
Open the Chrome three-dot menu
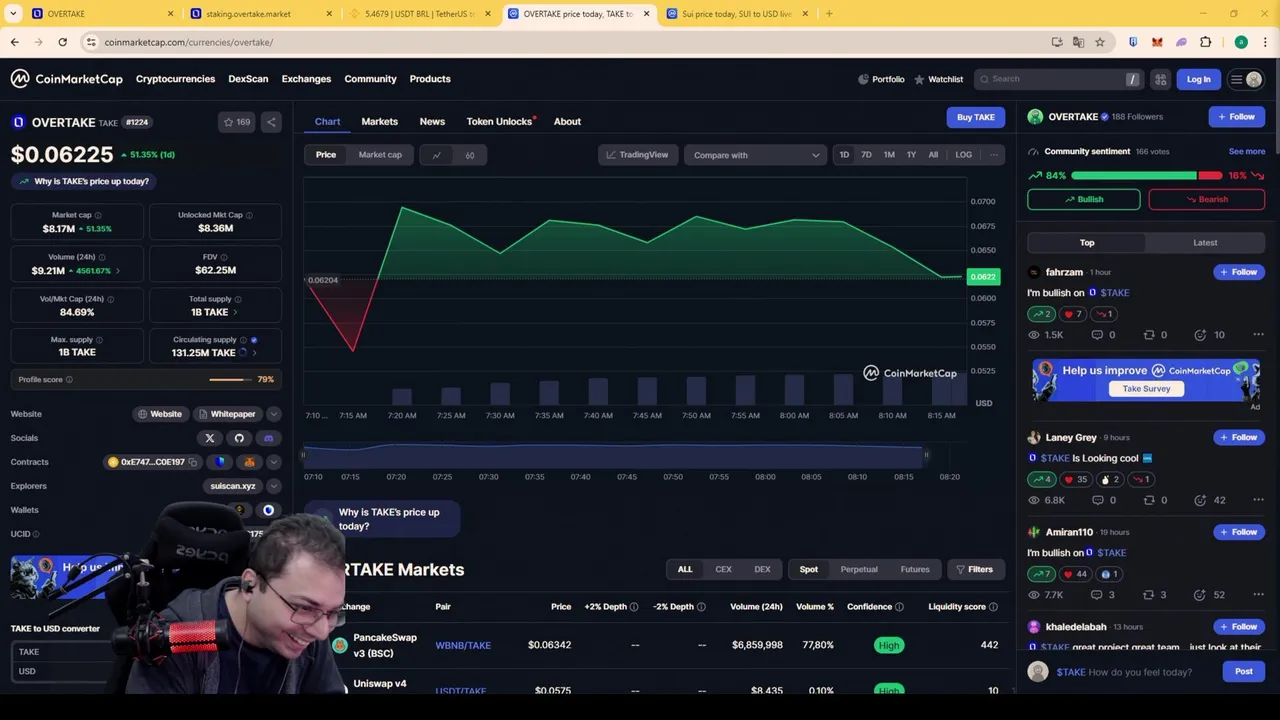tap(1265, 42)
